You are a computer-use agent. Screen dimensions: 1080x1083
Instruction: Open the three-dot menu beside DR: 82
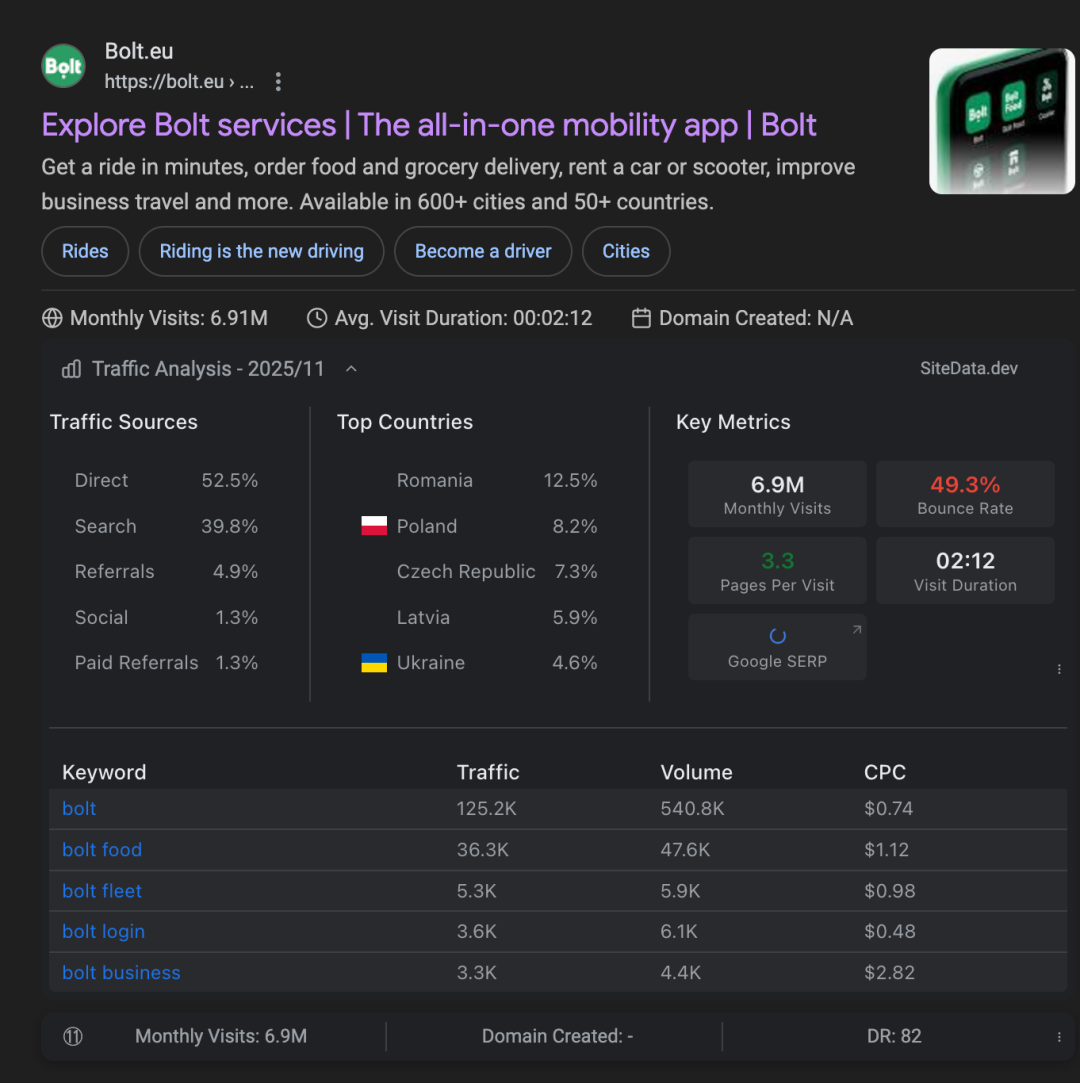point(1059,1036)
